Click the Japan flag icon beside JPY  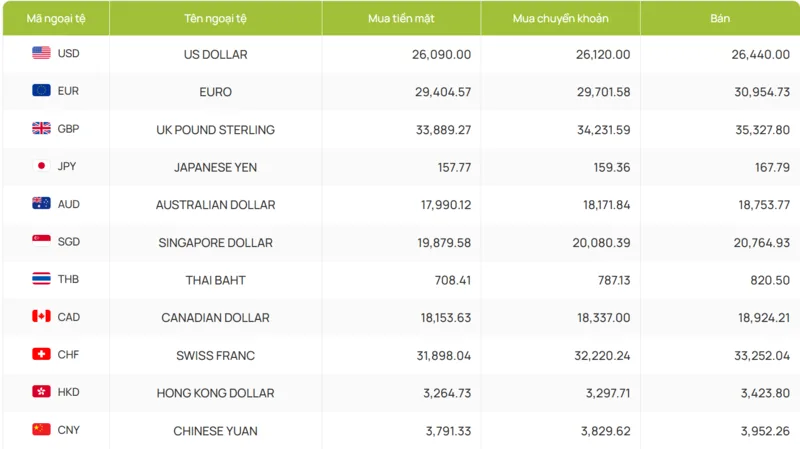(x=41, y=166)
